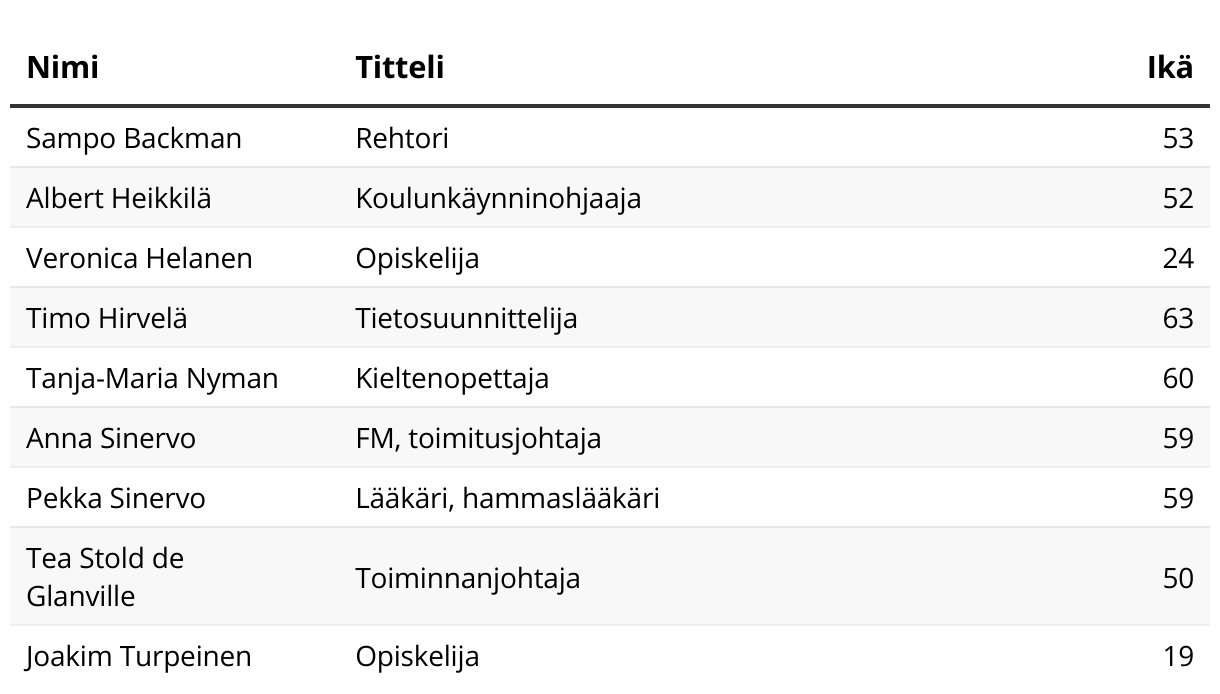Select the name Sampo Backman
Viewport: 1220px width, 694px height.
tap(134, 138)
